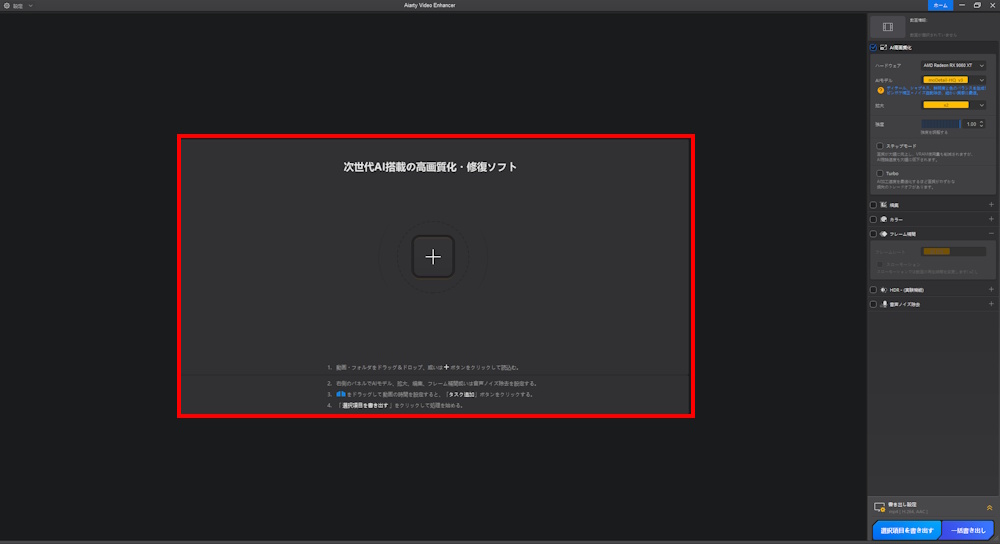Click the 強度 strength slider
Screen dimensions: 1000x544
(x=941, y=124)
